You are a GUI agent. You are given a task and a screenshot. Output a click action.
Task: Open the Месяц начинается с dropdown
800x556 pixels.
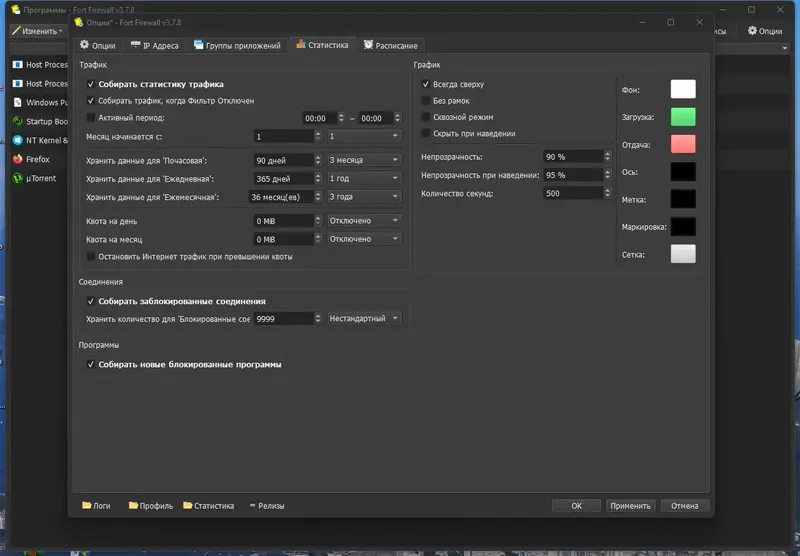point(364,136)
